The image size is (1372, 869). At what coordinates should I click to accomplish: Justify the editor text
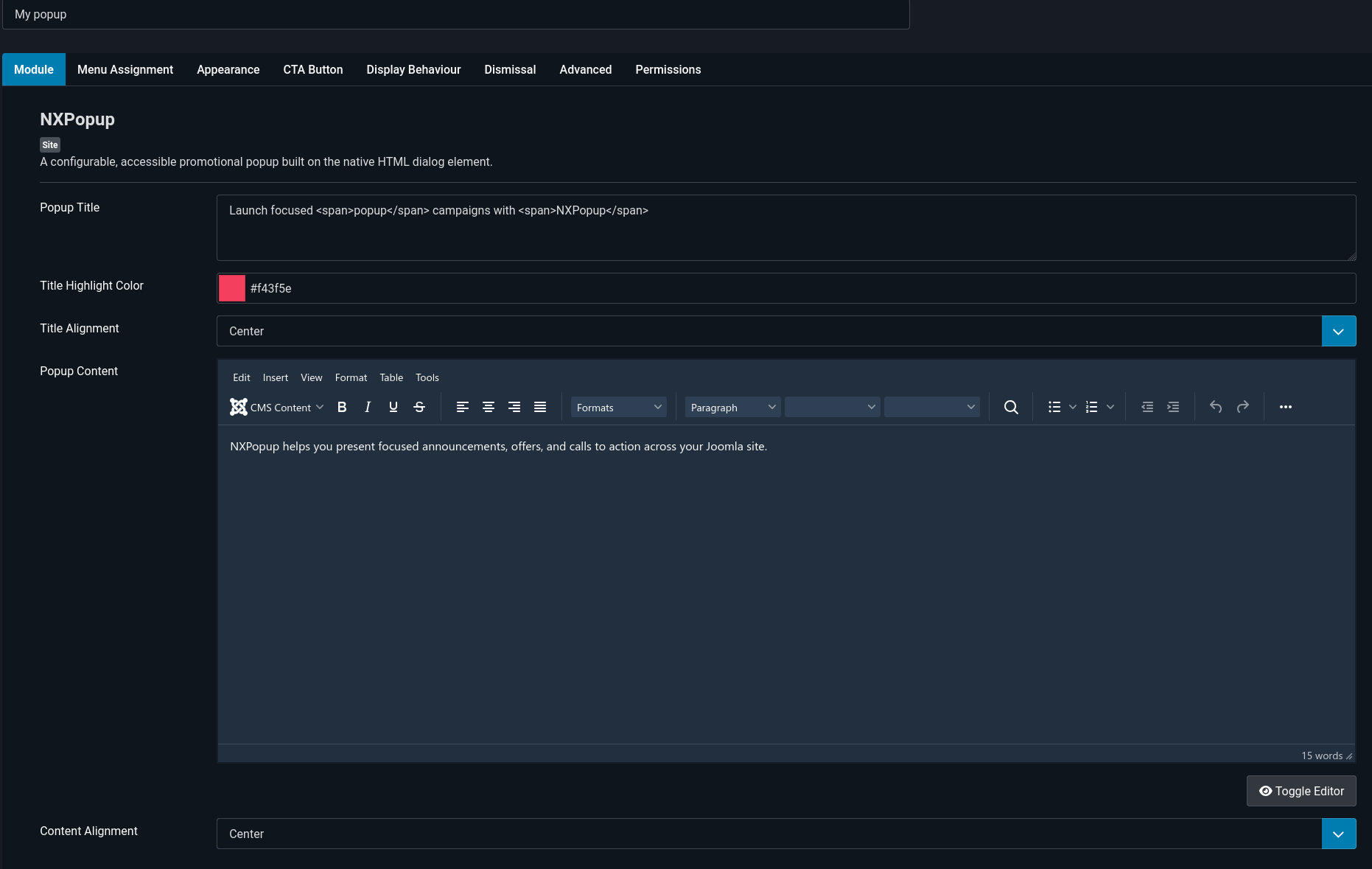540,407
